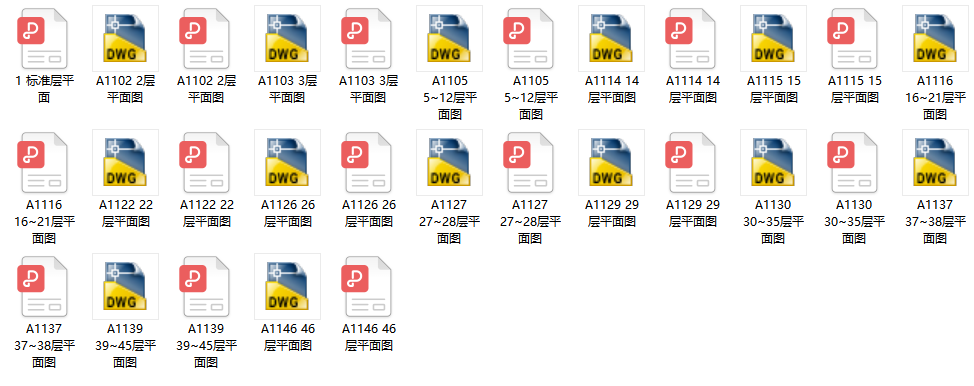Screen dimensions: 974x386
Task: Pick the A1129 29层平面图 DWG icon
Action: pos(611,162)
